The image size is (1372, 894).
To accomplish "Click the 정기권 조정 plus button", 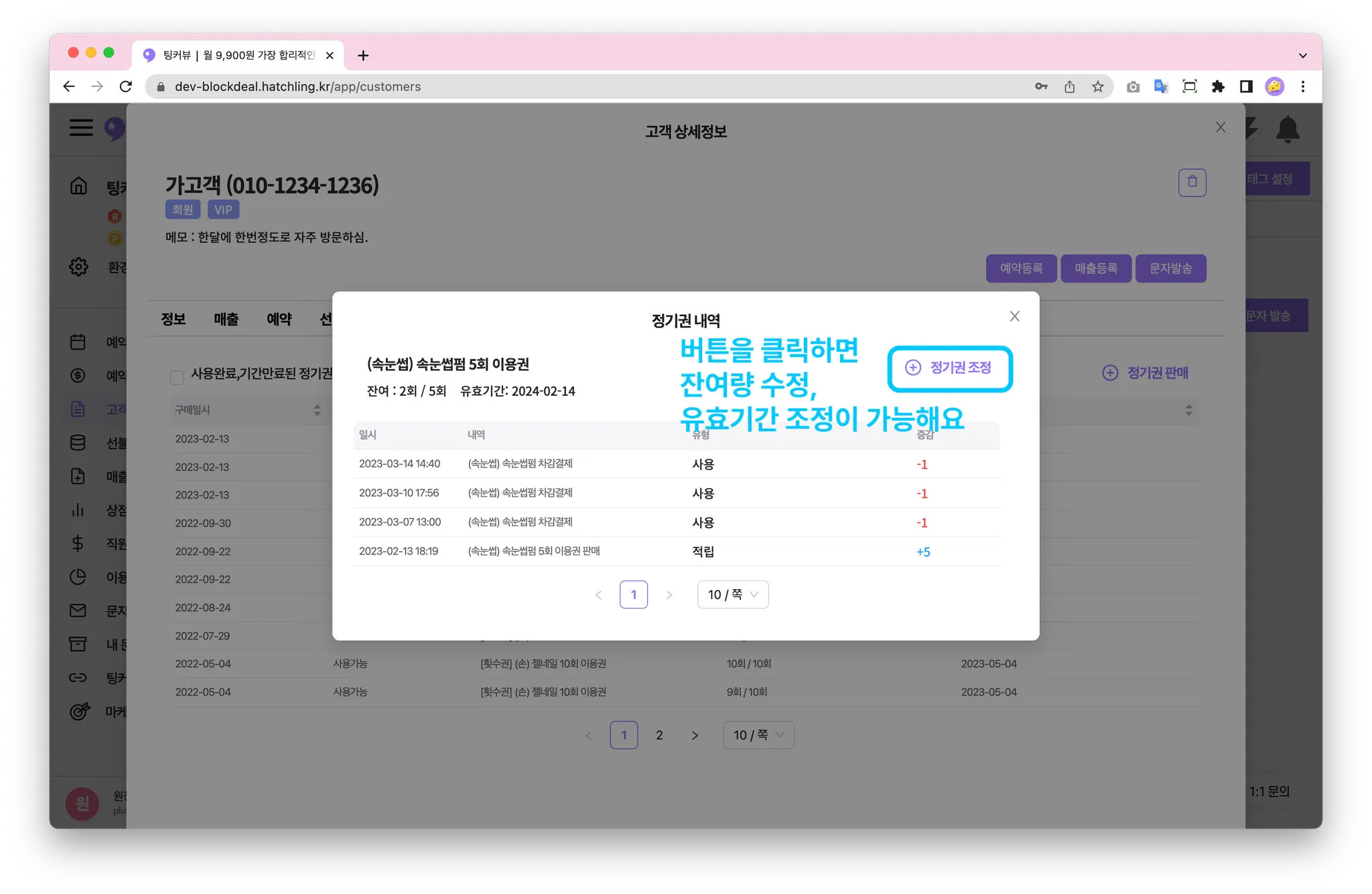I will [x=949, y=368].
